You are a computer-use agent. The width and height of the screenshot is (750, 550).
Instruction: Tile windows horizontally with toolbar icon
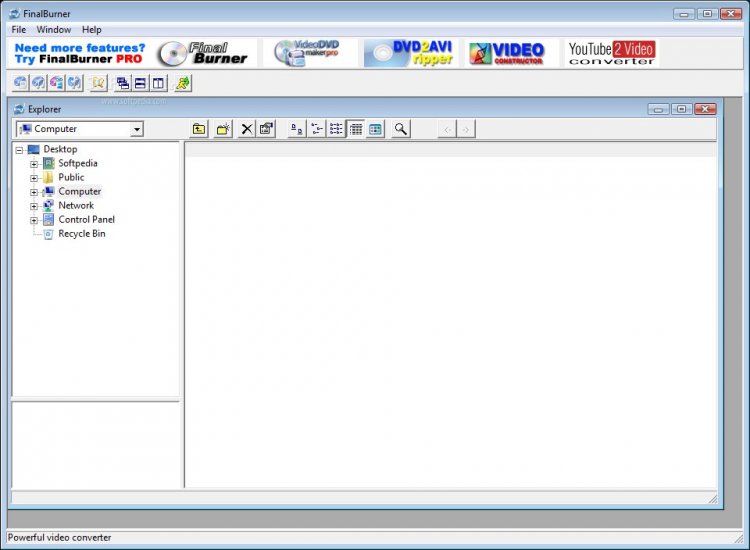141,84
